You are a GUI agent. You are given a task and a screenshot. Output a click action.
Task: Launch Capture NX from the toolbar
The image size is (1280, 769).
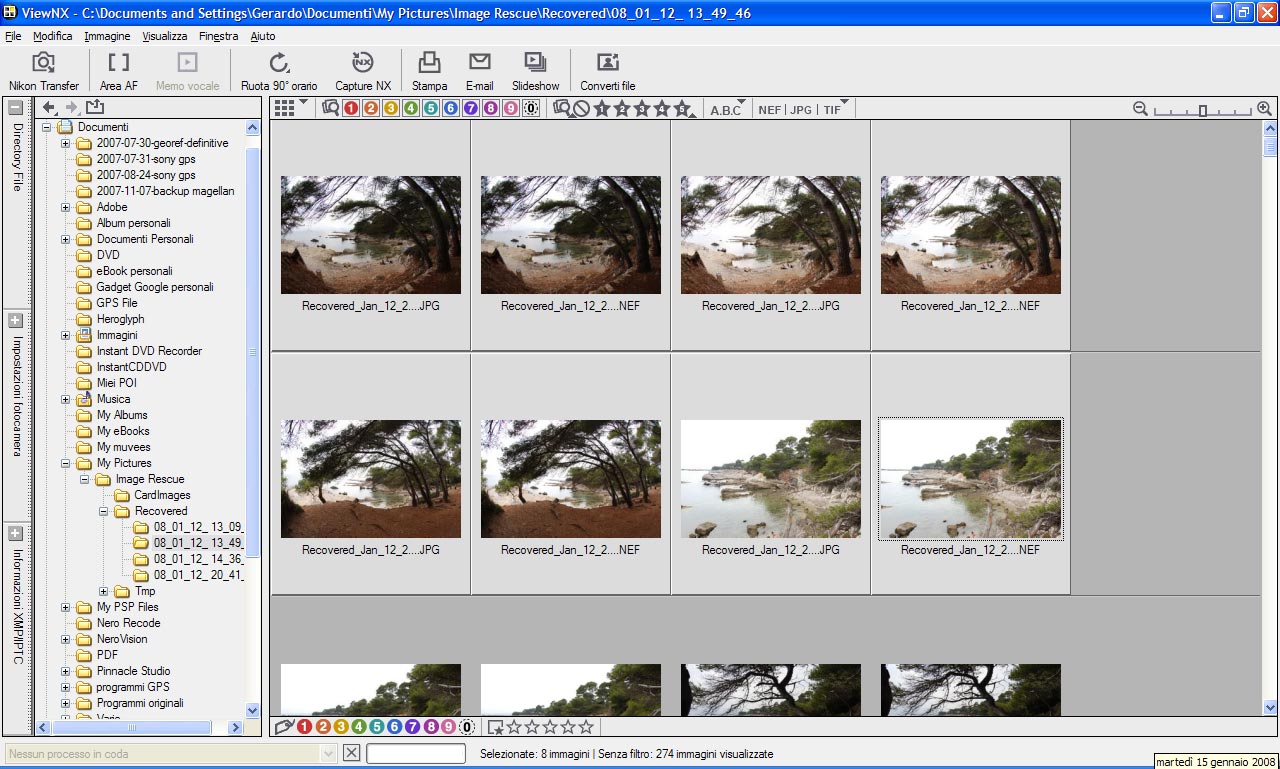[x=363, y=63]
